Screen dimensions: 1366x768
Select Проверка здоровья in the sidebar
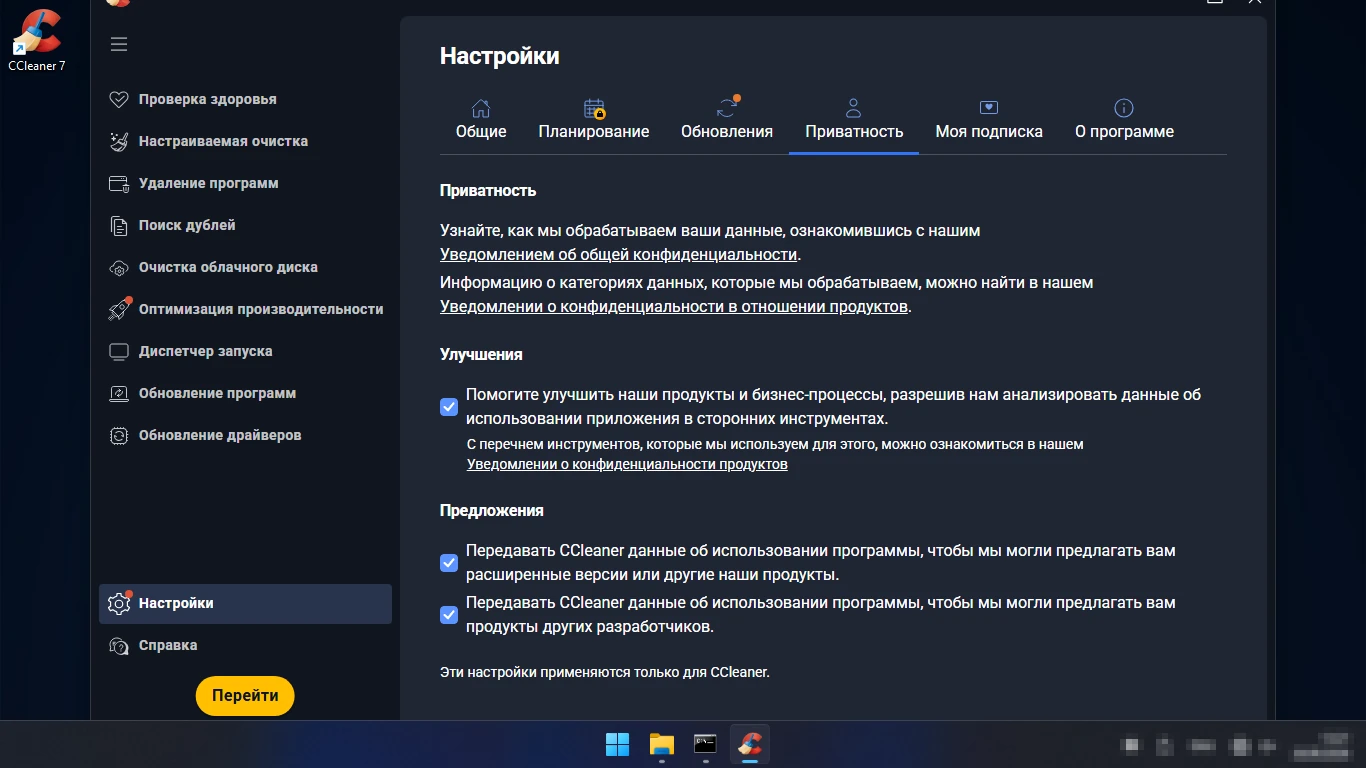245,99
